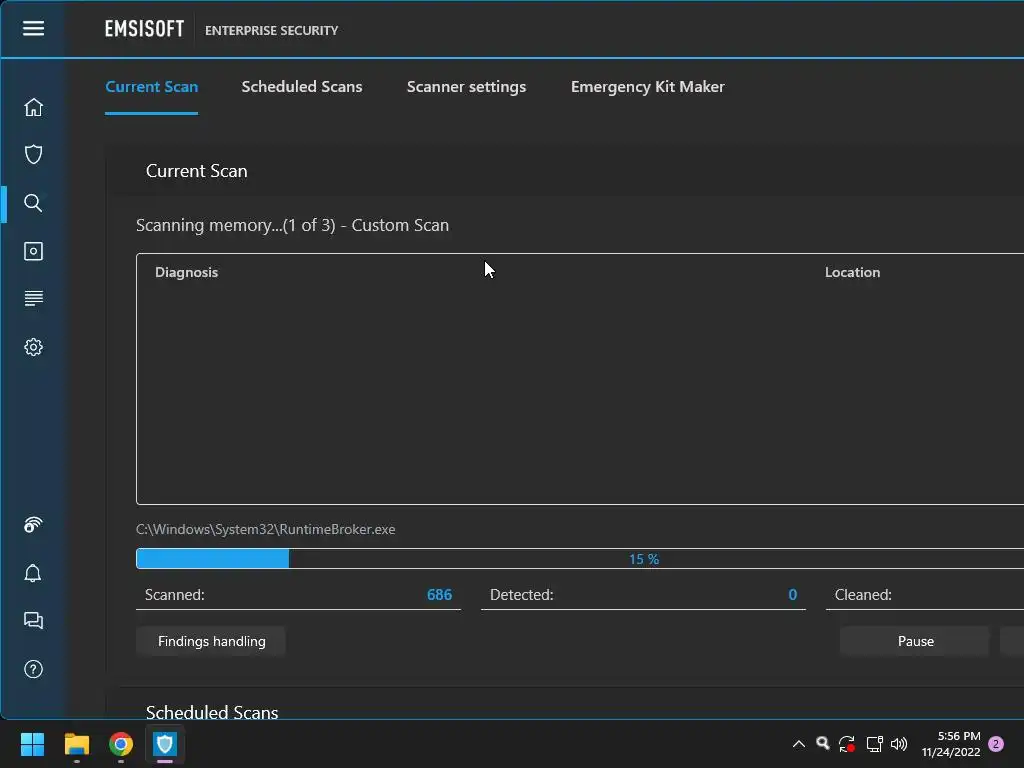Select the Scan magnifier icon in sidebar
This screenshot has height=768, width=1024.
33,203
